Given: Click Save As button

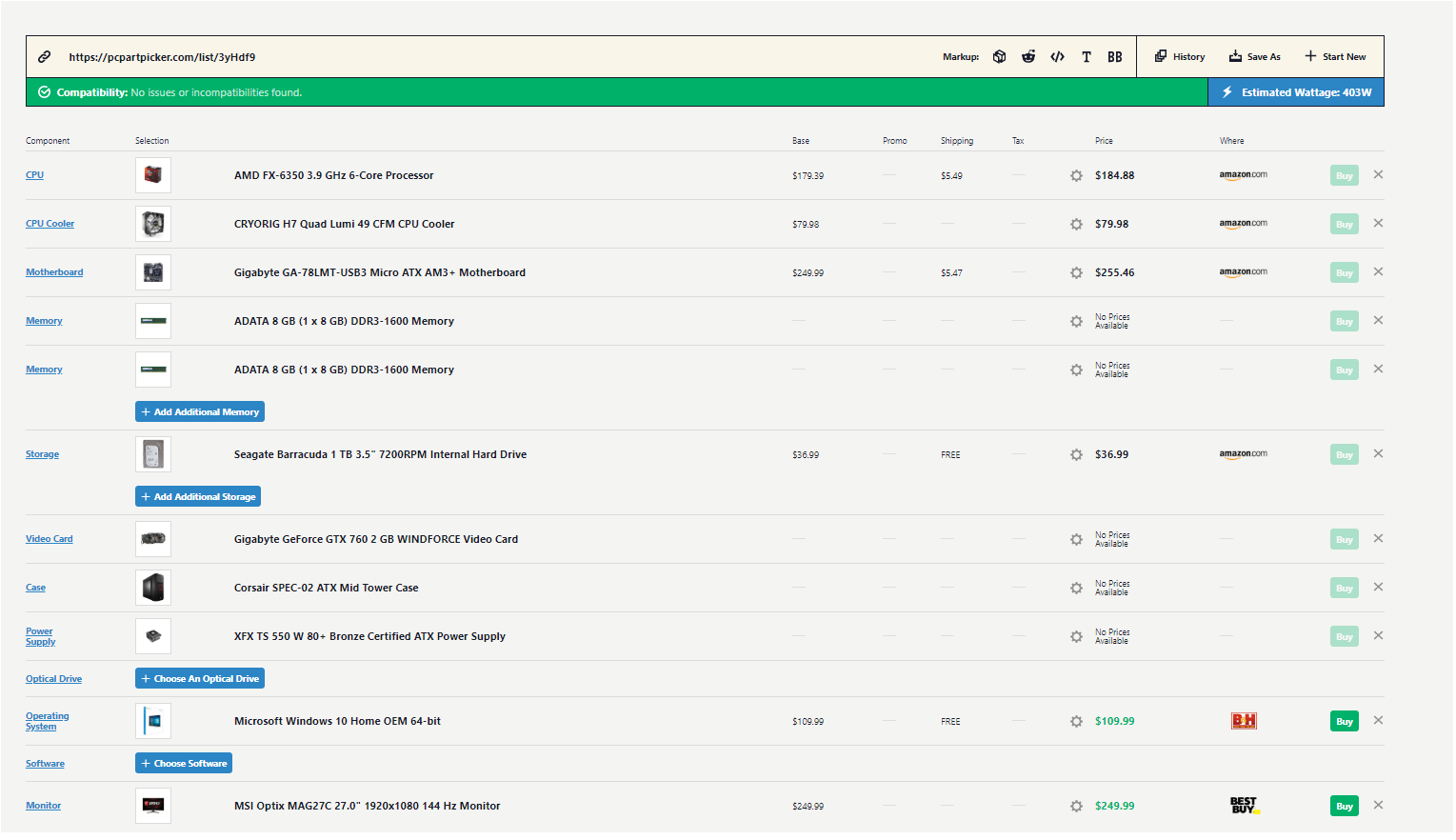Looking at the screenshot, I should pyautogui.click(x=1255, y=57).
